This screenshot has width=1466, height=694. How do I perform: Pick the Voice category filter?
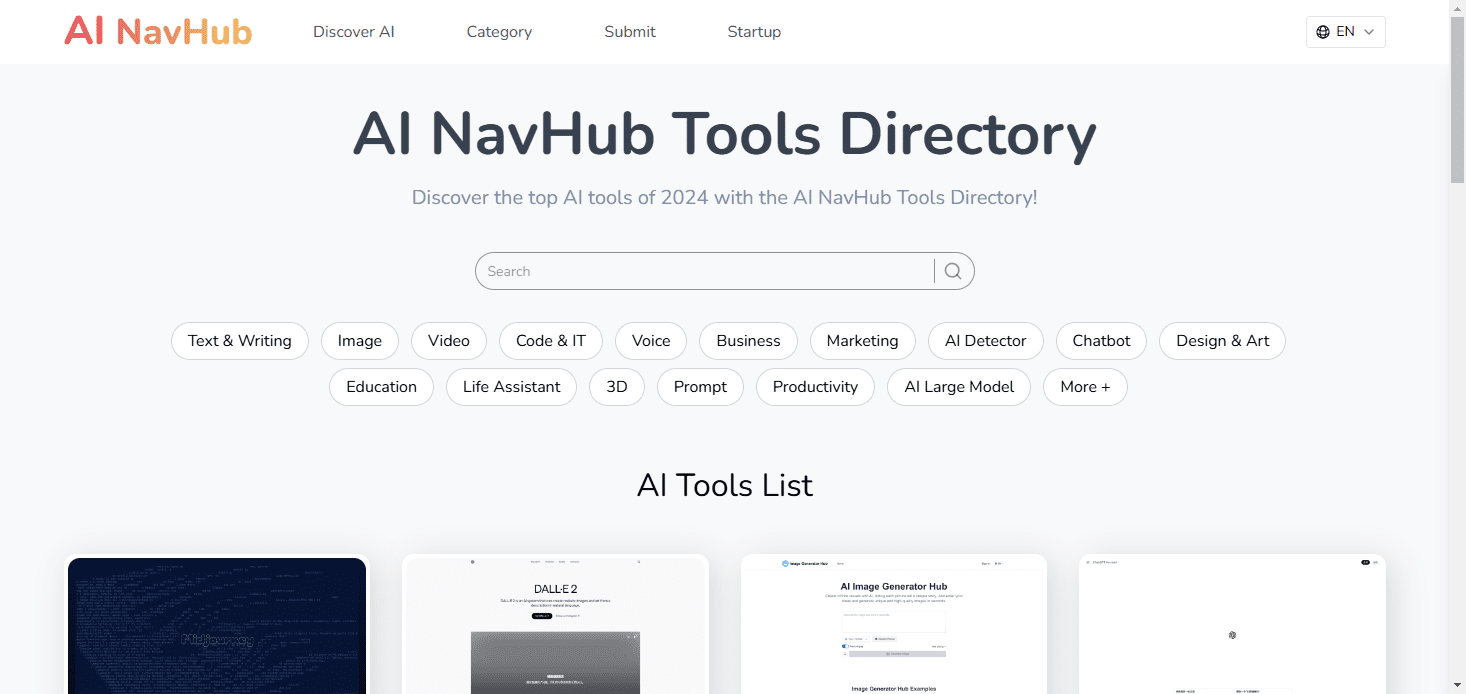tap(650, 341)
